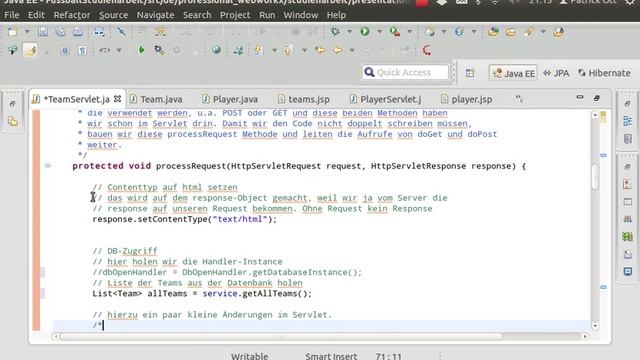Open the Search dropdown arrow
Screen dimensions: 640x360
pos(543,32)
